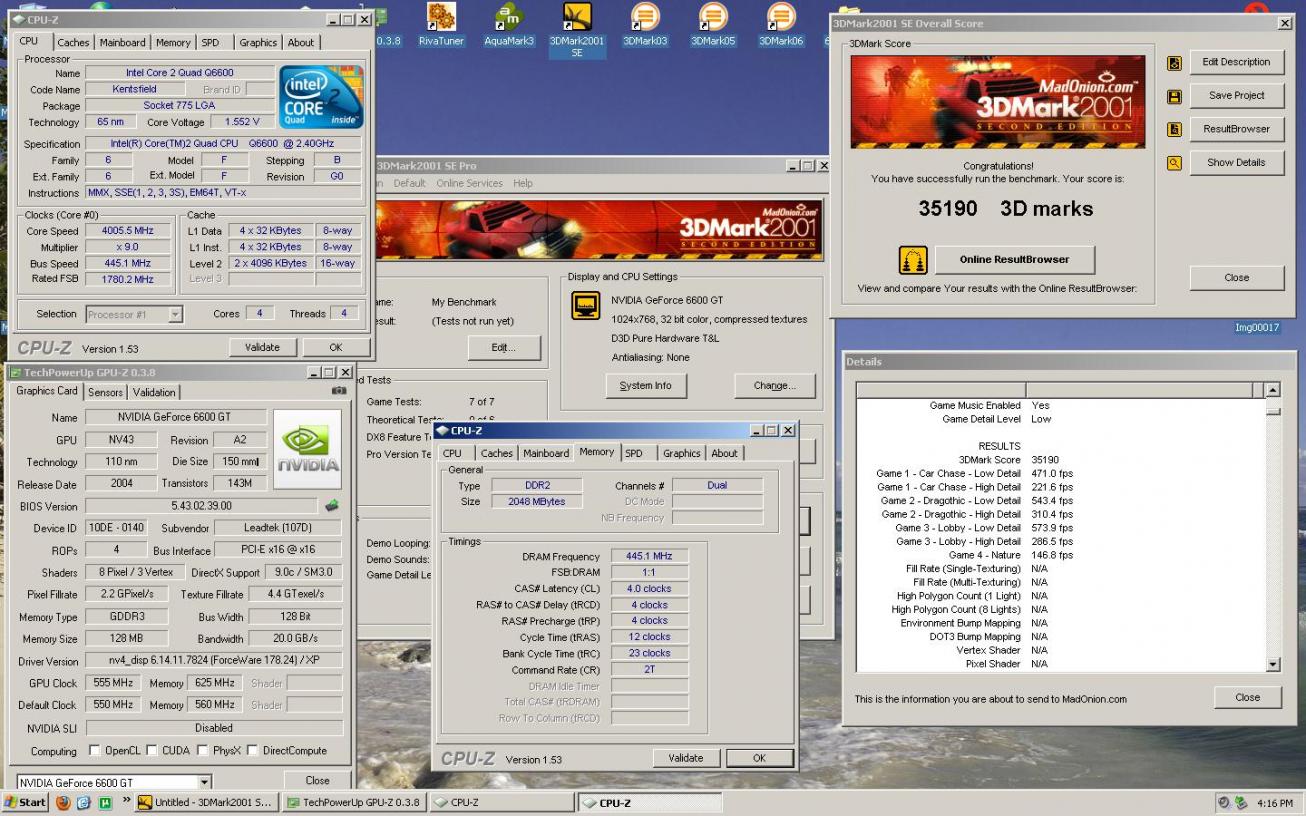Toggle the PhysX checkbox in GPU-Z
Image resolution: width=1306 pixels, height=816 pixels.
click(x=202, y=750)
